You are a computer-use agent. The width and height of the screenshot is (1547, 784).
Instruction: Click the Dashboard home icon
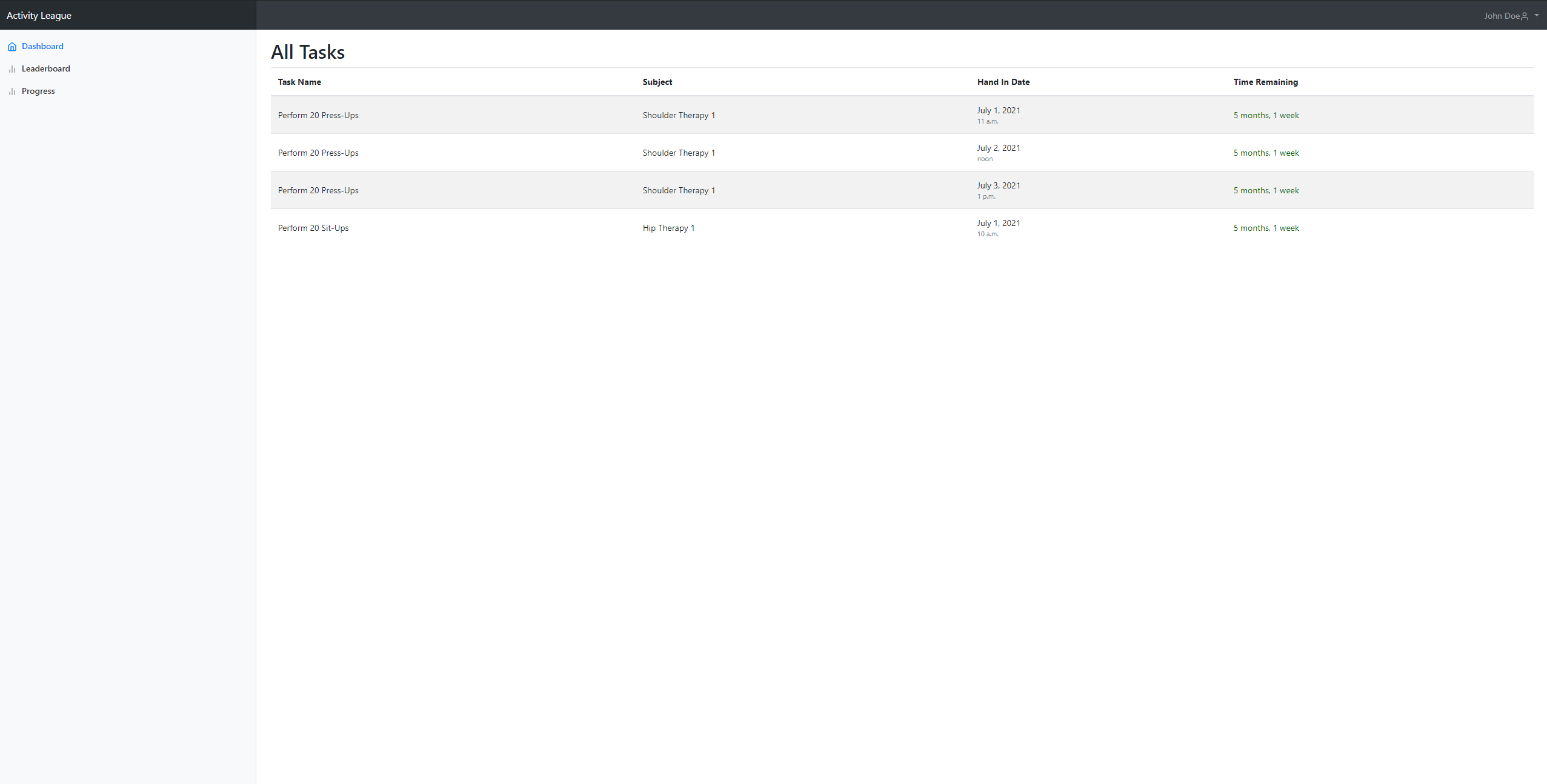(x=12, y=47)
